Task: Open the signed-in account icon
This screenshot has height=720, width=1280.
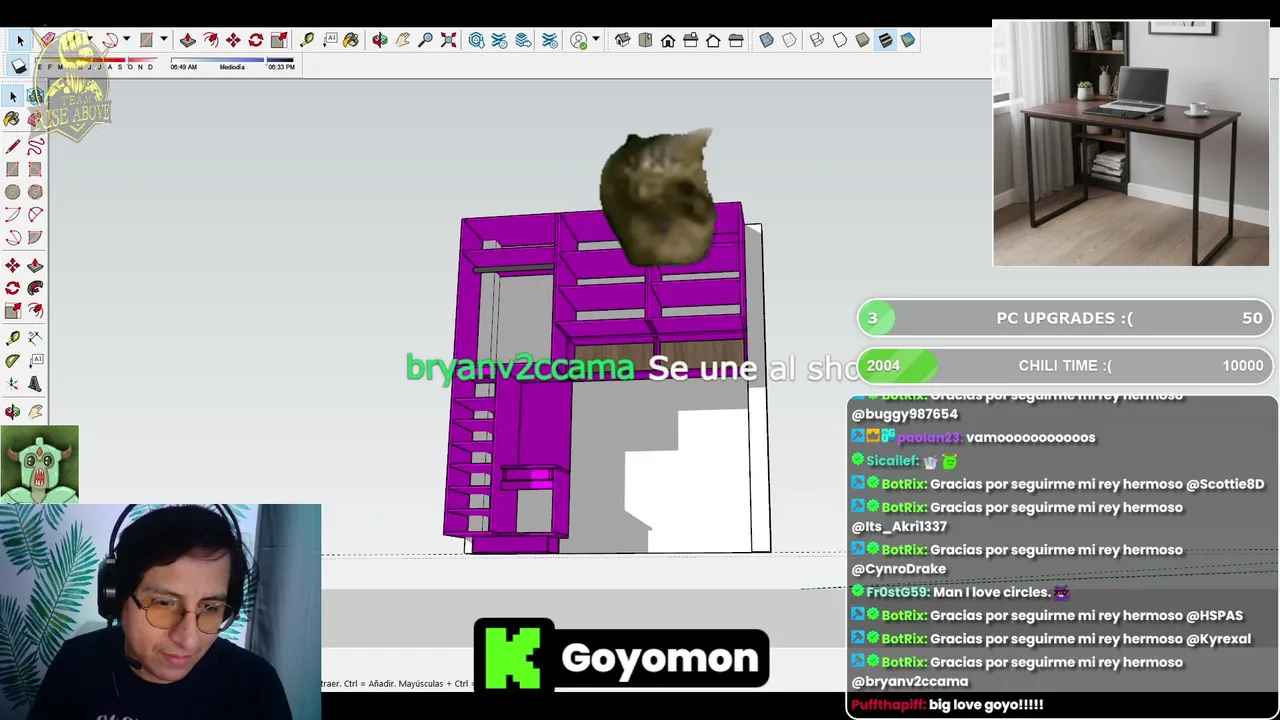Action: 579,40
